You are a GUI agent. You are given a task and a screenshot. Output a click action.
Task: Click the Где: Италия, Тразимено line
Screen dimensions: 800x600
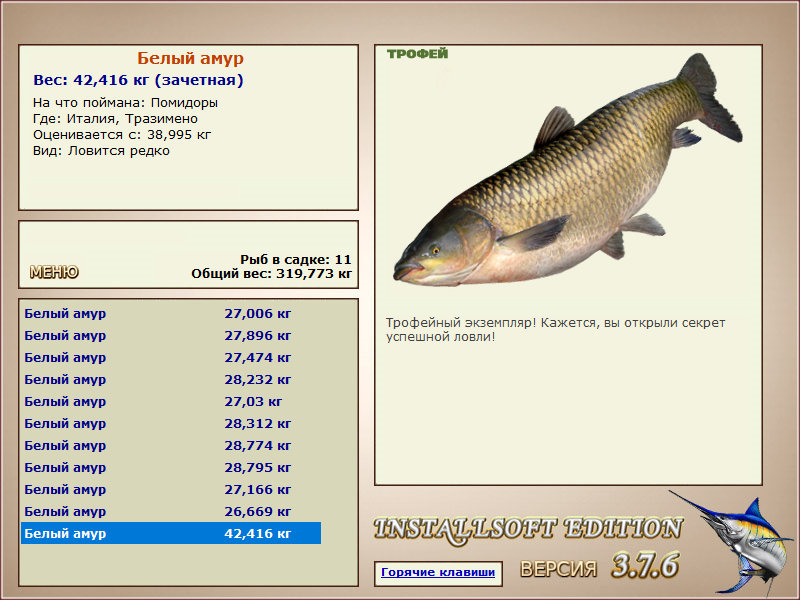(115, 119)
